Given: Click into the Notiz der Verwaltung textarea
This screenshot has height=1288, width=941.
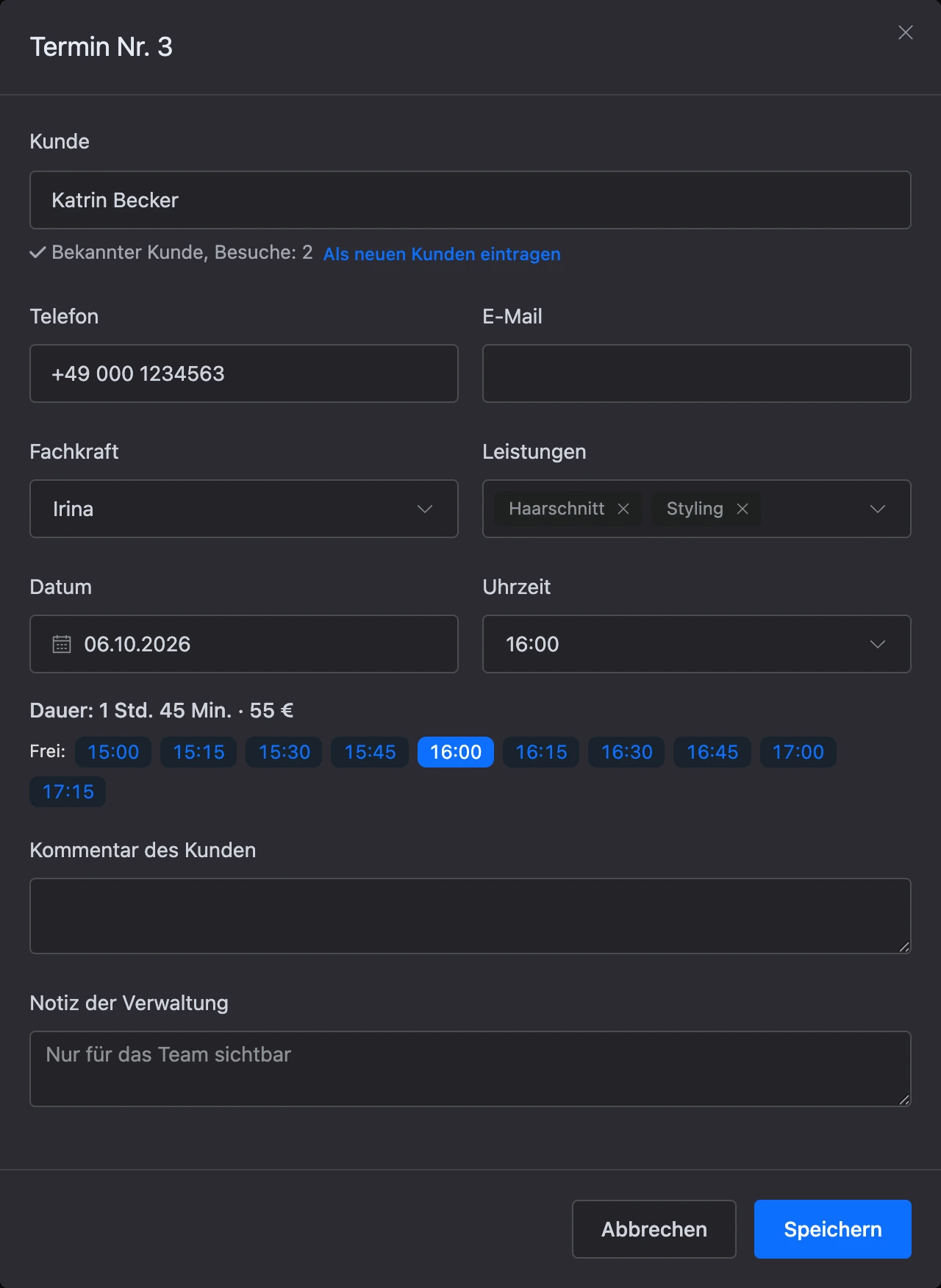Looking at the screenshot, I should 470,1069.
